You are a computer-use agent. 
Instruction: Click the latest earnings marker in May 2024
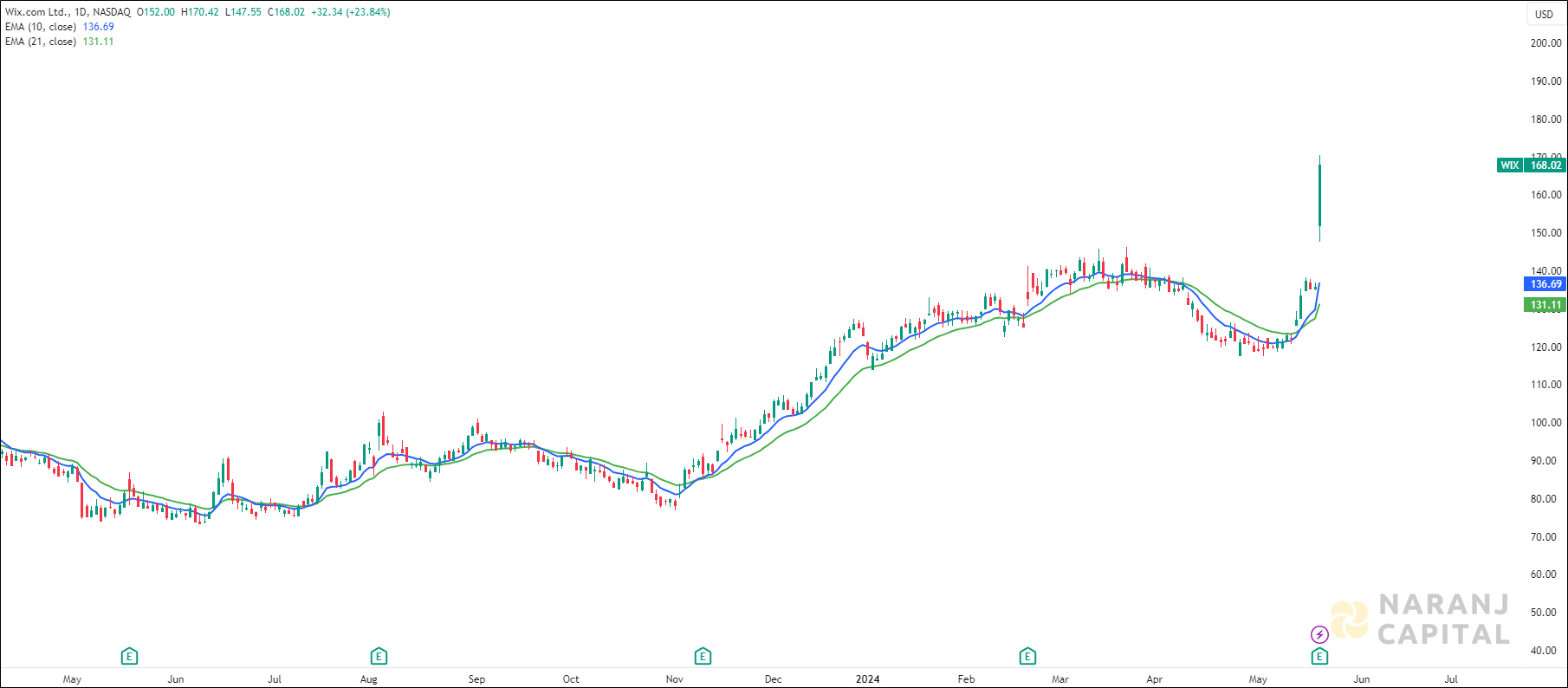[x=1319, y=656]
